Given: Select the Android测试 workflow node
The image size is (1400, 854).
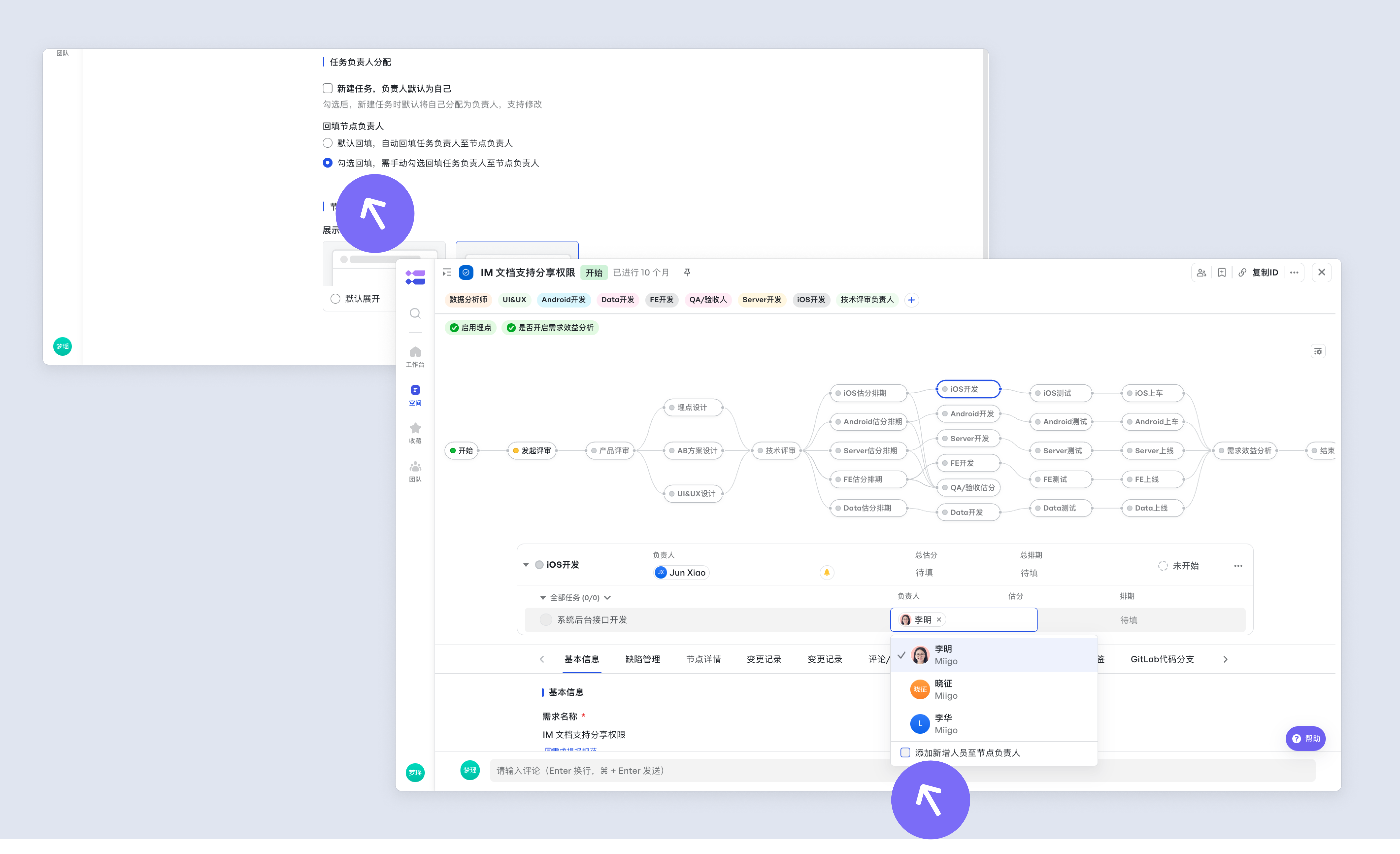Looking at the screenshot, I should coord(1061,422).
